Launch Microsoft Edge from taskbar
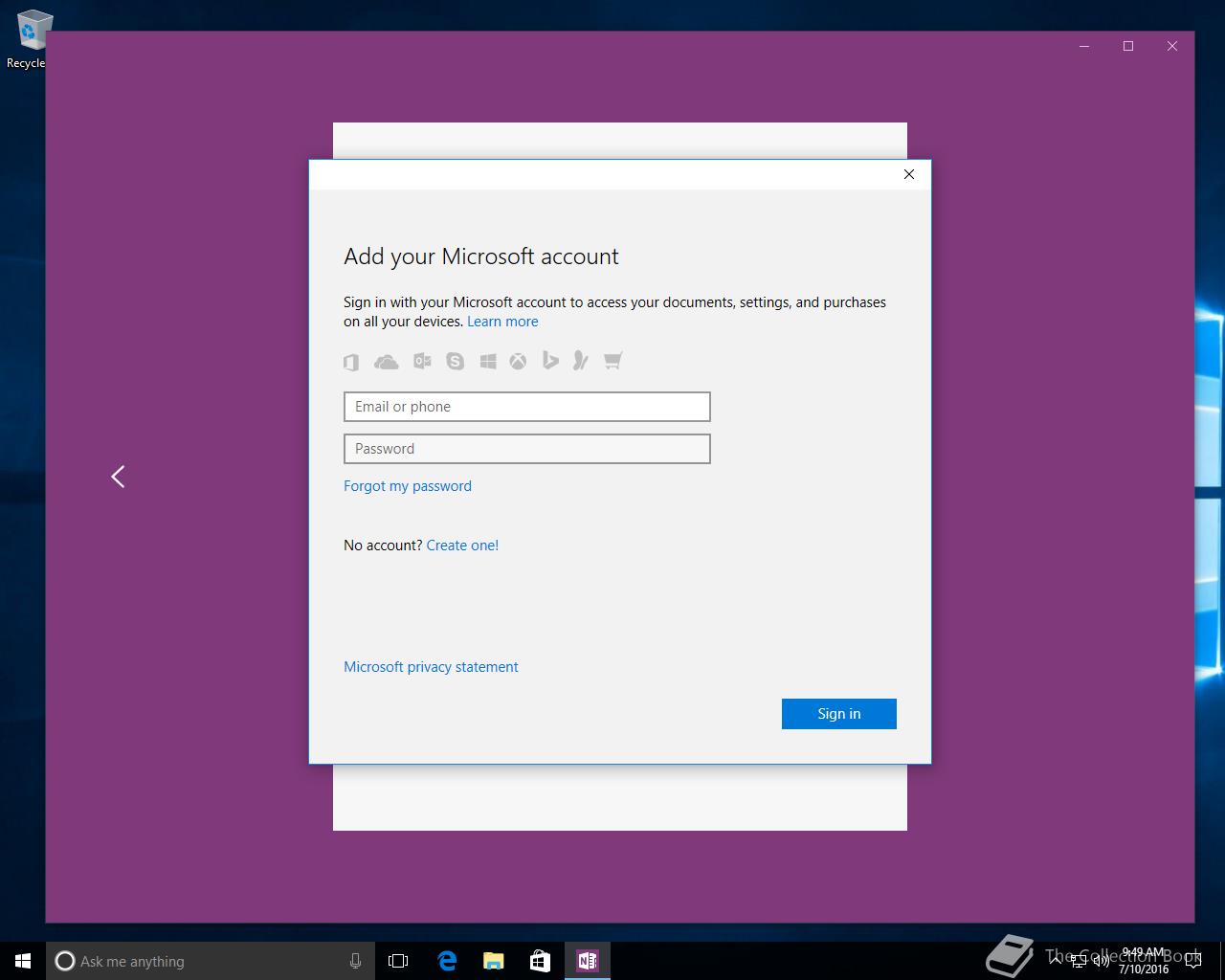 click(x=447, y=961)
